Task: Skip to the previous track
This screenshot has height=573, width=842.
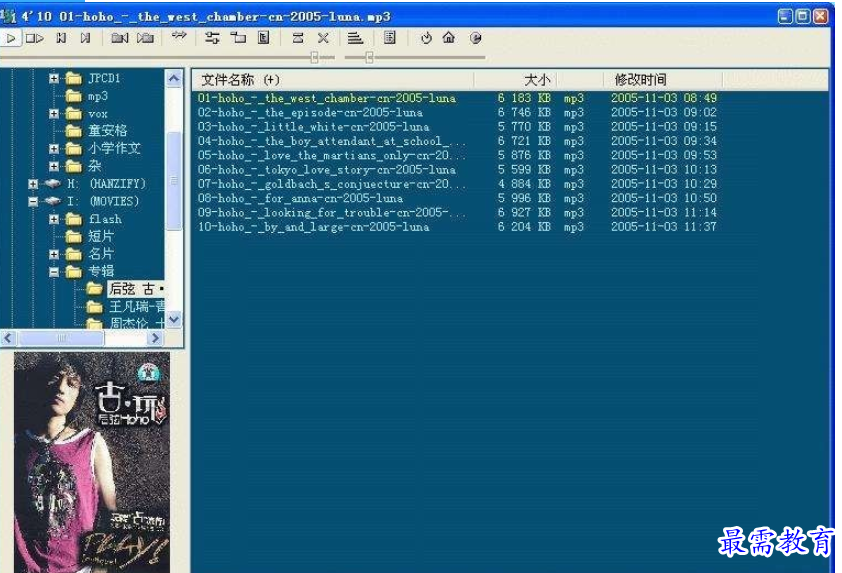Action: coord(61,38)
